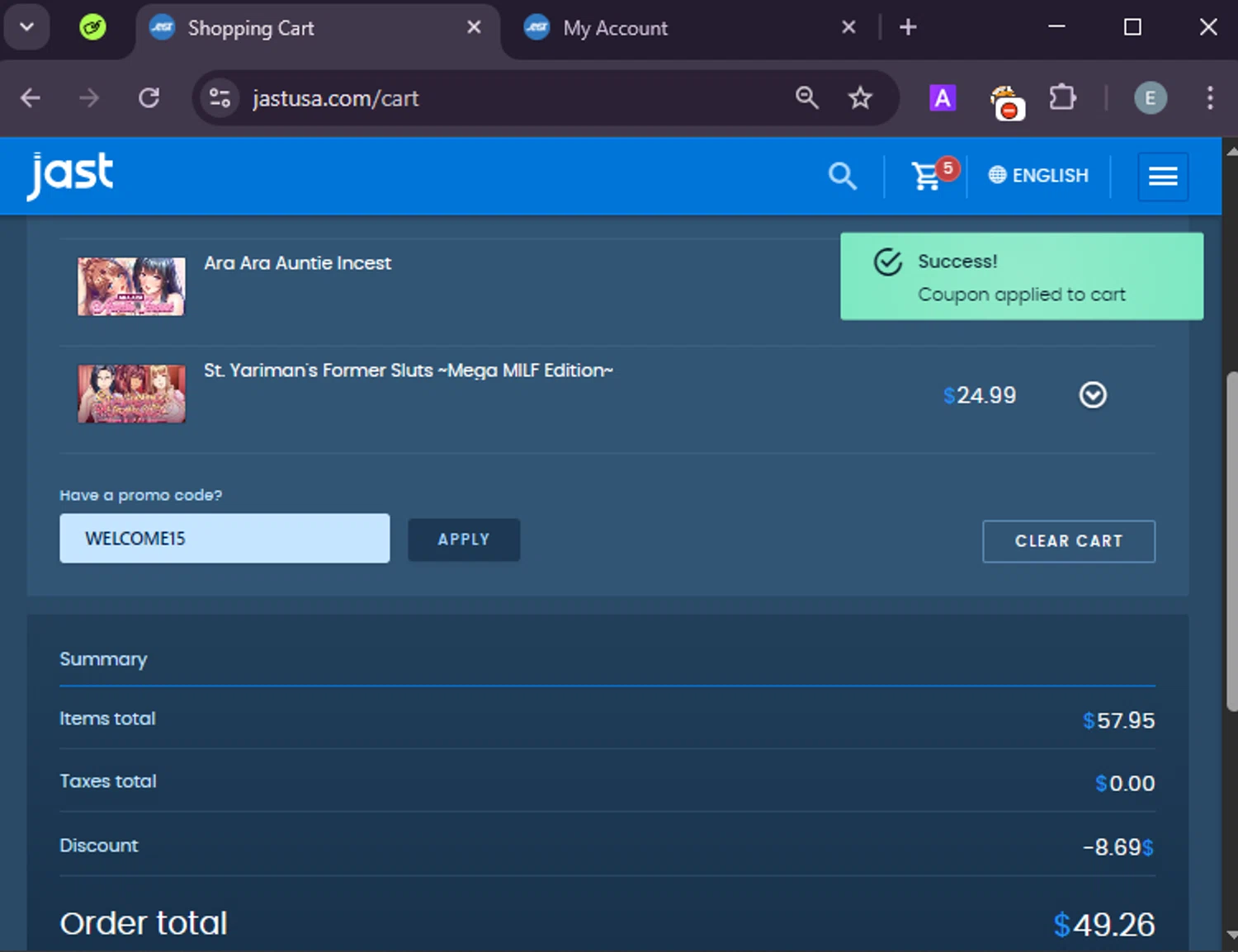
Task: Expand options chevron beside $24.99
Action: click(1093, 395)
